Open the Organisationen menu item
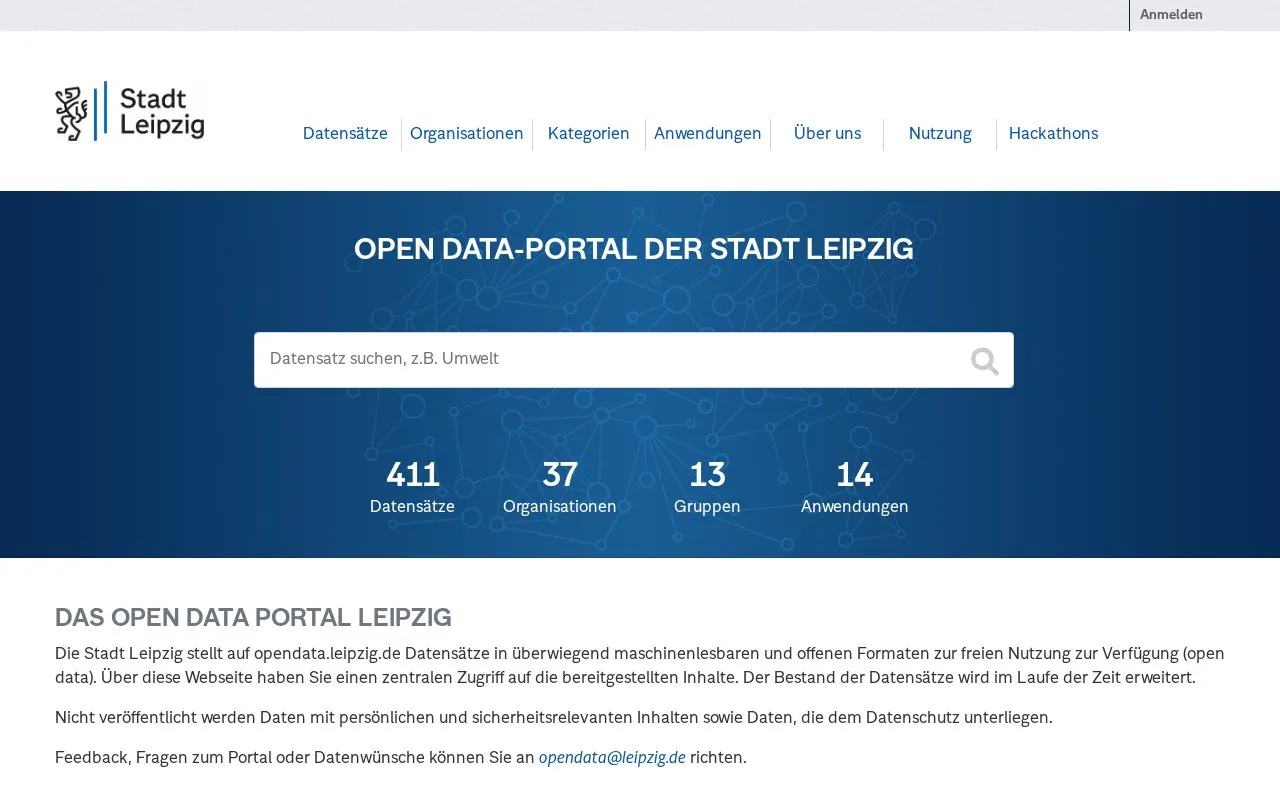The image size is (1280, 800). tap(467, 134)
